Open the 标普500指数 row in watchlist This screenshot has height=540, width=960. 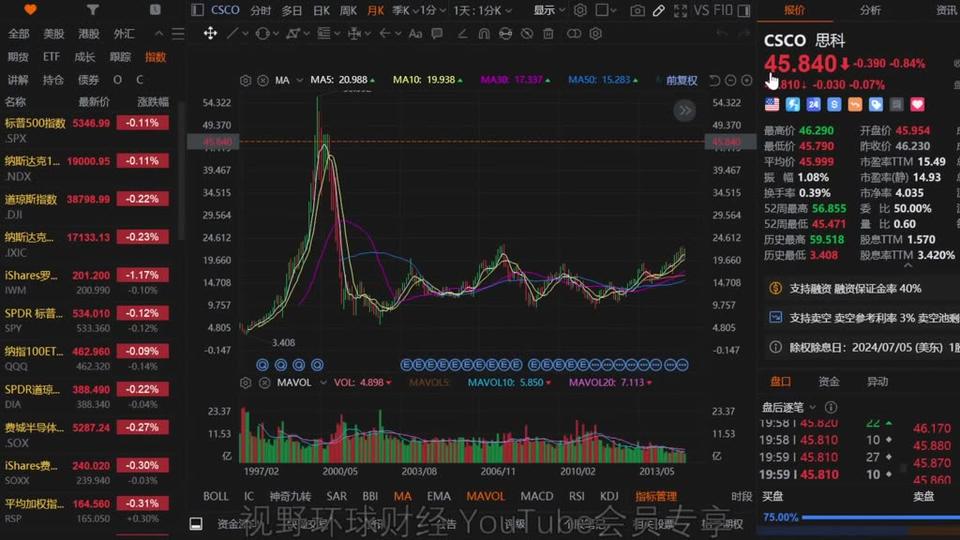point(86,130)
